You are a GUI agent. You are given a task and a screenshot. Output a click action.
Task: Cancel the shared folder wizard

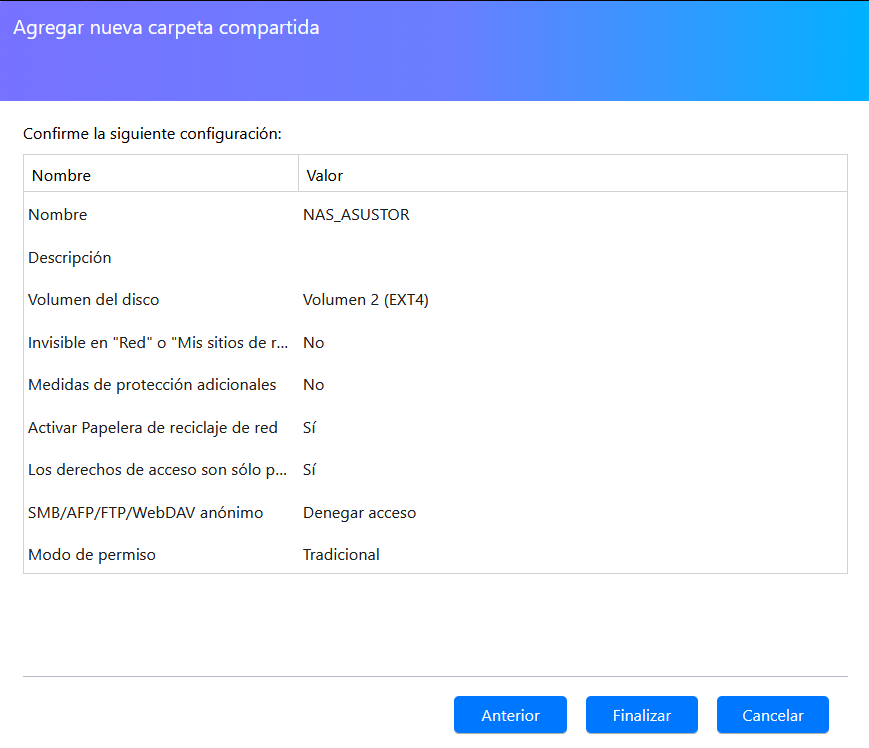click(x=772, y=715)
